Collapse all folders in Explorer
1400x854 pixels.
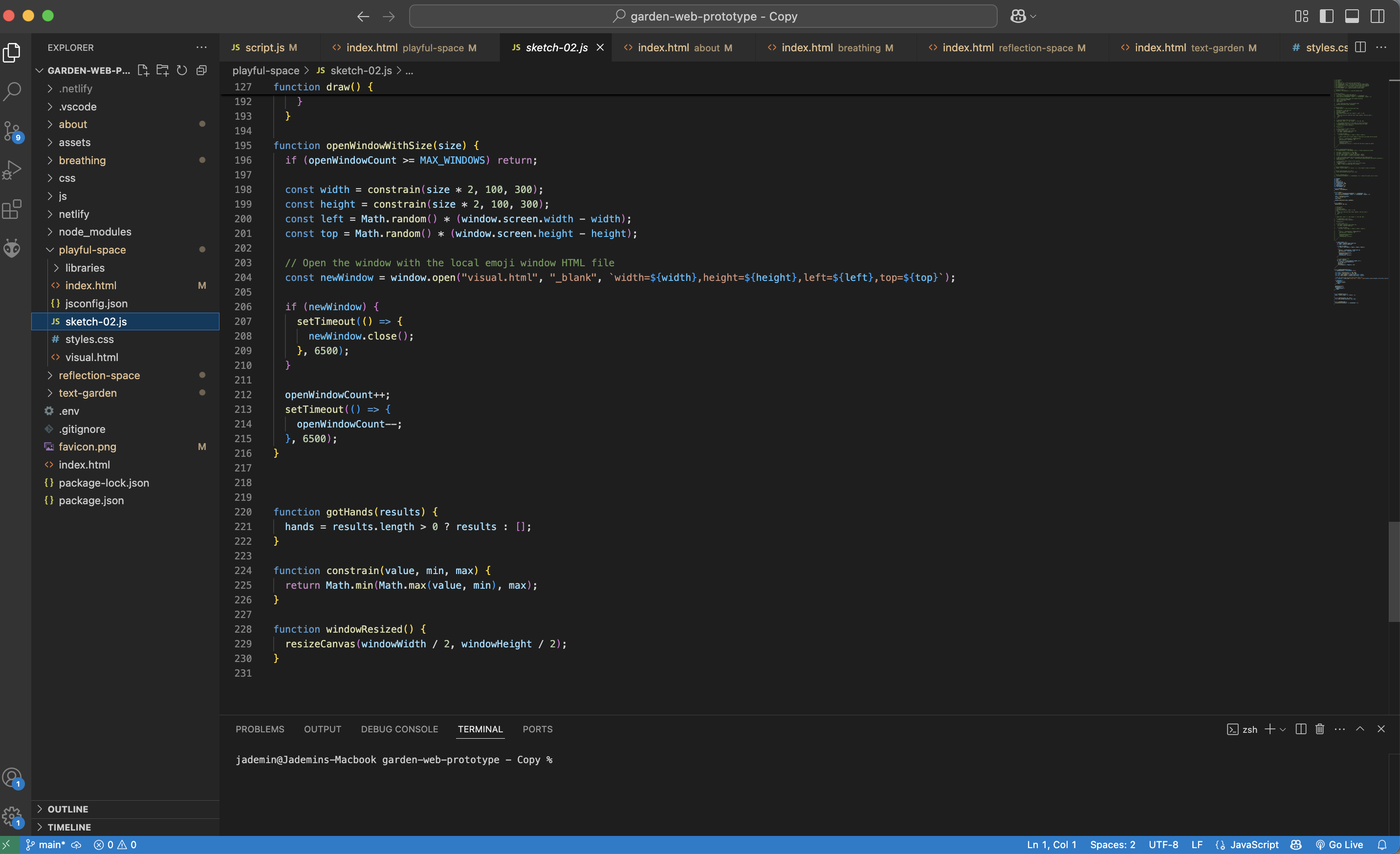pyautogui.click(x=201, y=70)
